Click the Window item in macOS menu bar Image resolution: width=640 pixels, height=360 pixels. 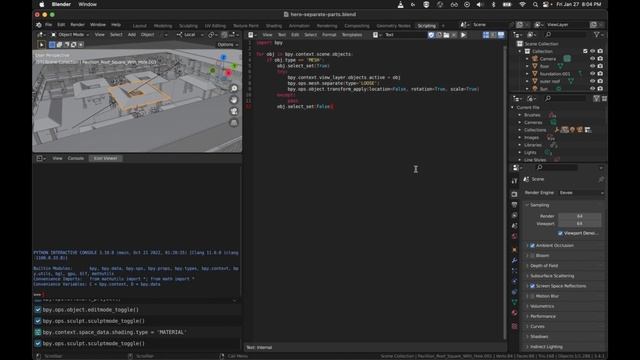point(87,4)
